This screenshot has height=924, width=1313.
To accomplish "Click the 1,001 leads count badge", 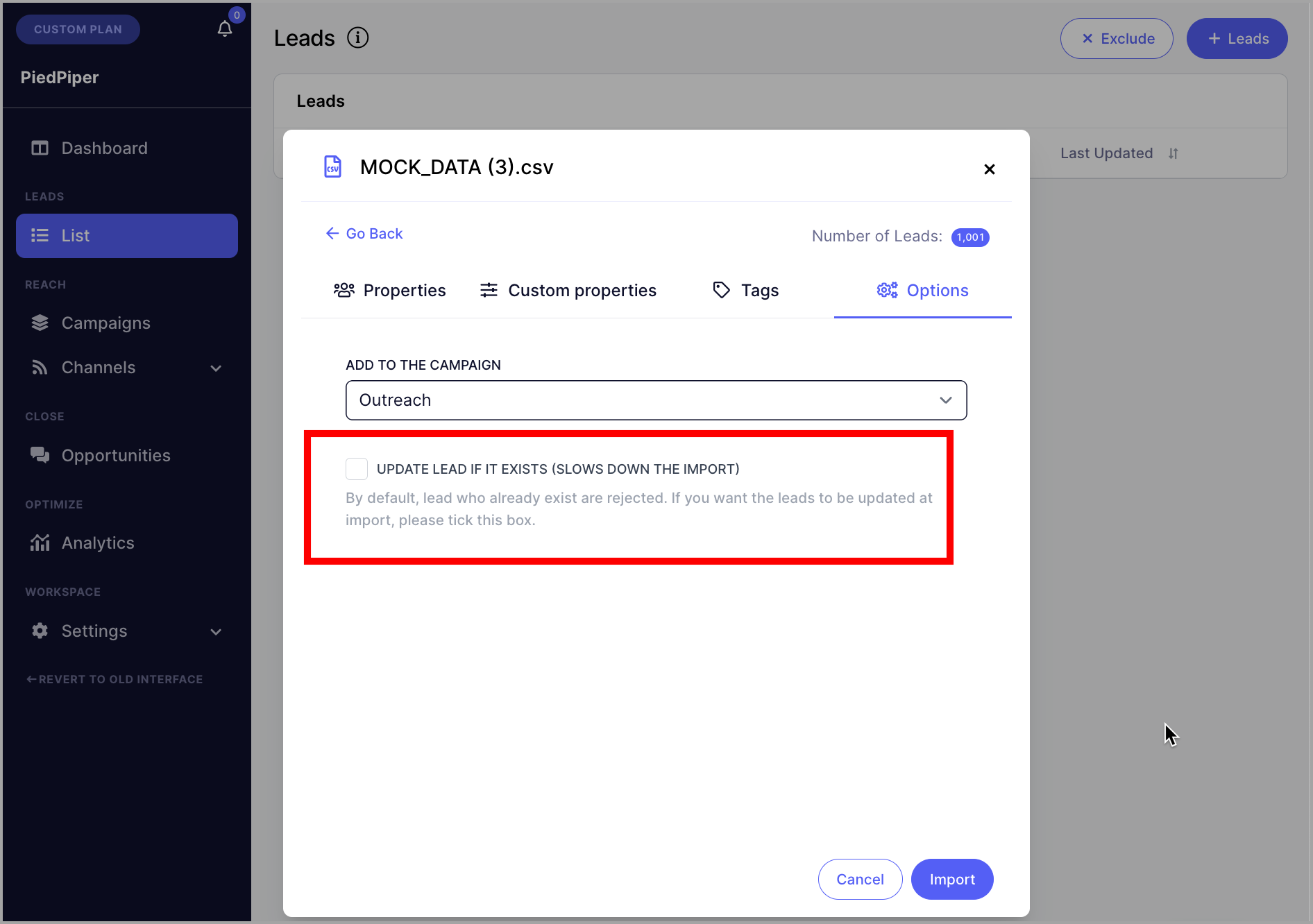I will [970, 237].
